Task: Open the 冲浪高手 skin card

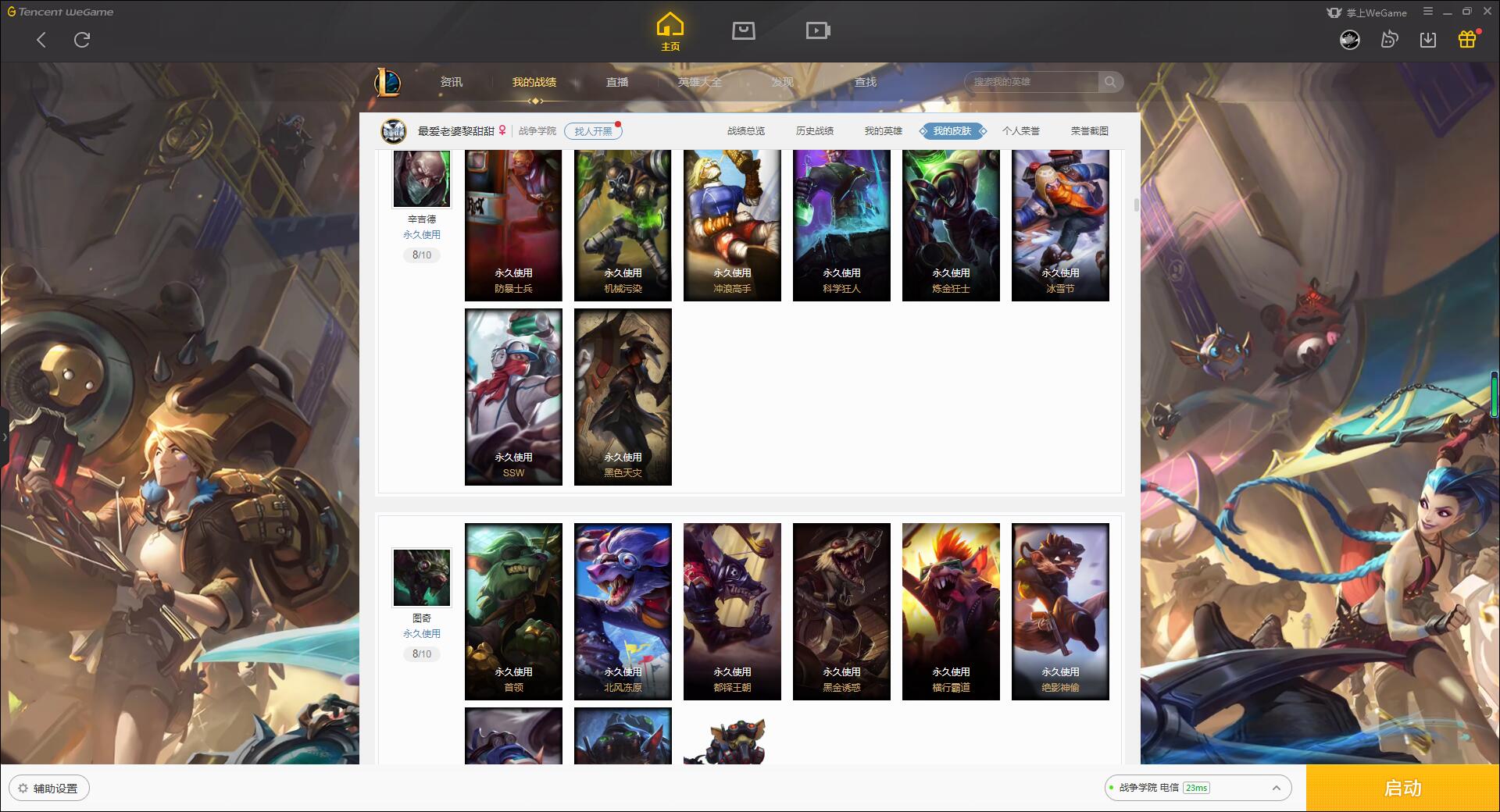Action: pyautogui.click(x=732, y=225)
